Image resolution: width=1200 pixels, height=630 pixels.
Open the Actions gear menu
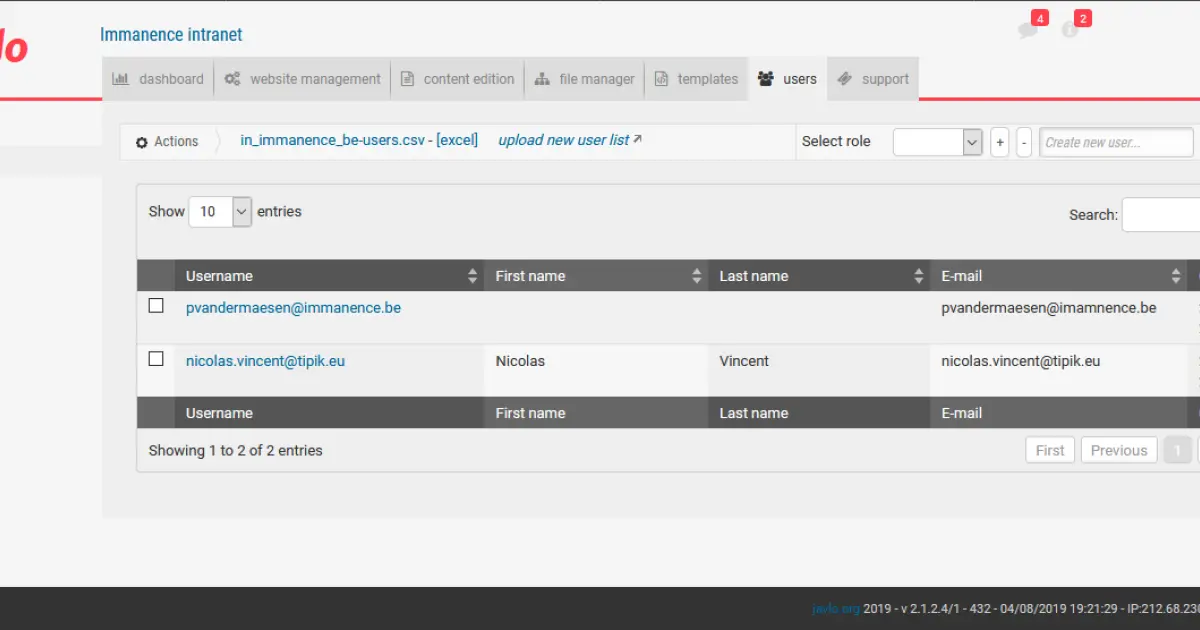pos(141,141)
